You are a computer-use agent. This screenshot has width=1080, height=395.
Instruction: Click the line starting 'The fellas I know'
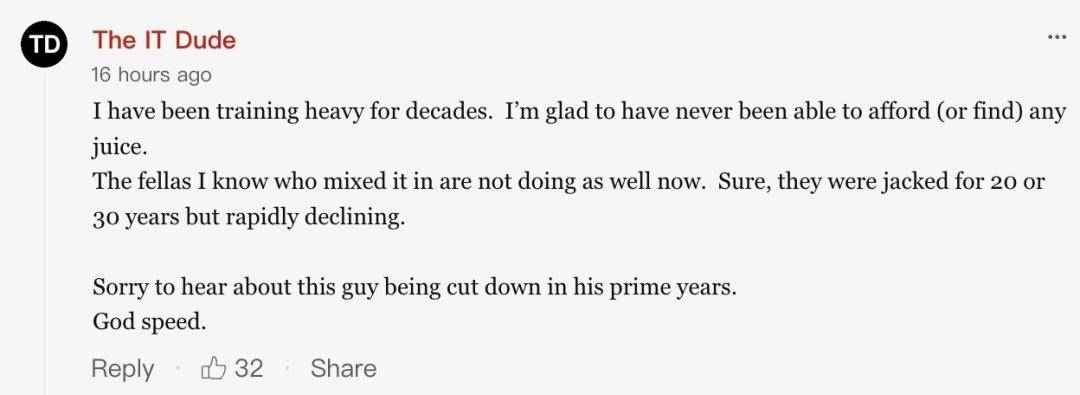click(x=568, y=183)
